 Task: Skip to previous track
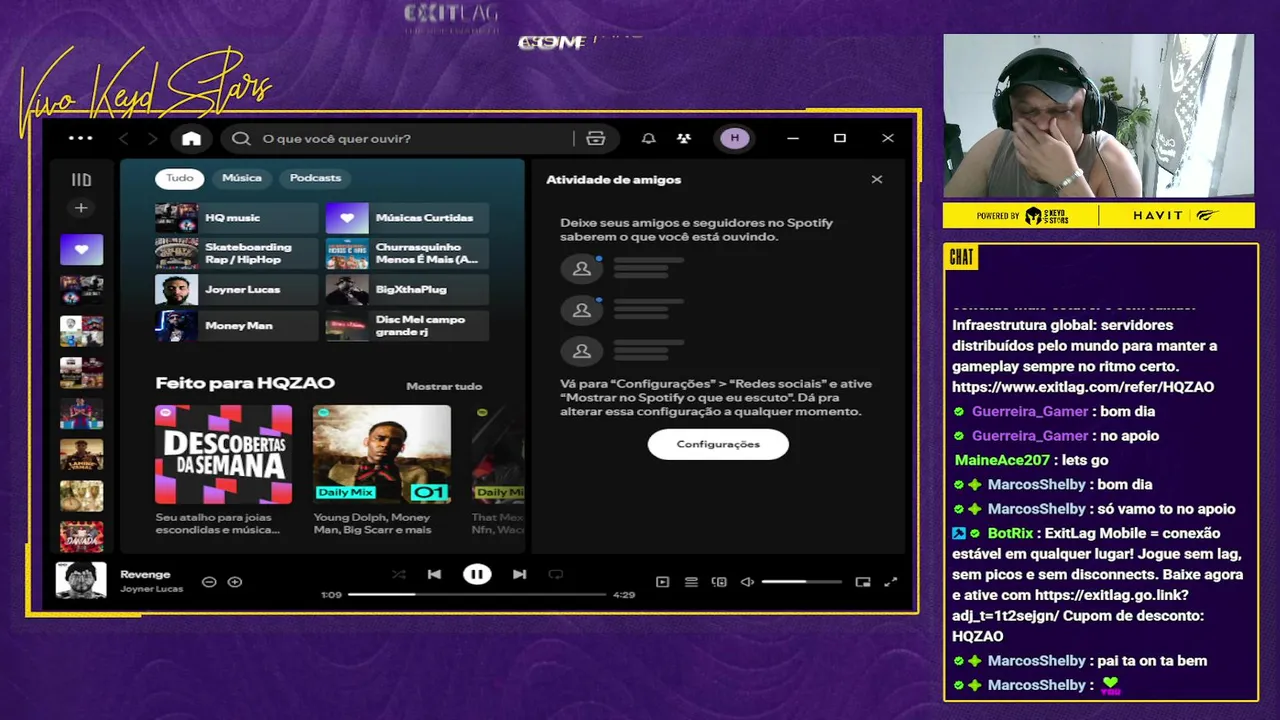coord(434,574)
